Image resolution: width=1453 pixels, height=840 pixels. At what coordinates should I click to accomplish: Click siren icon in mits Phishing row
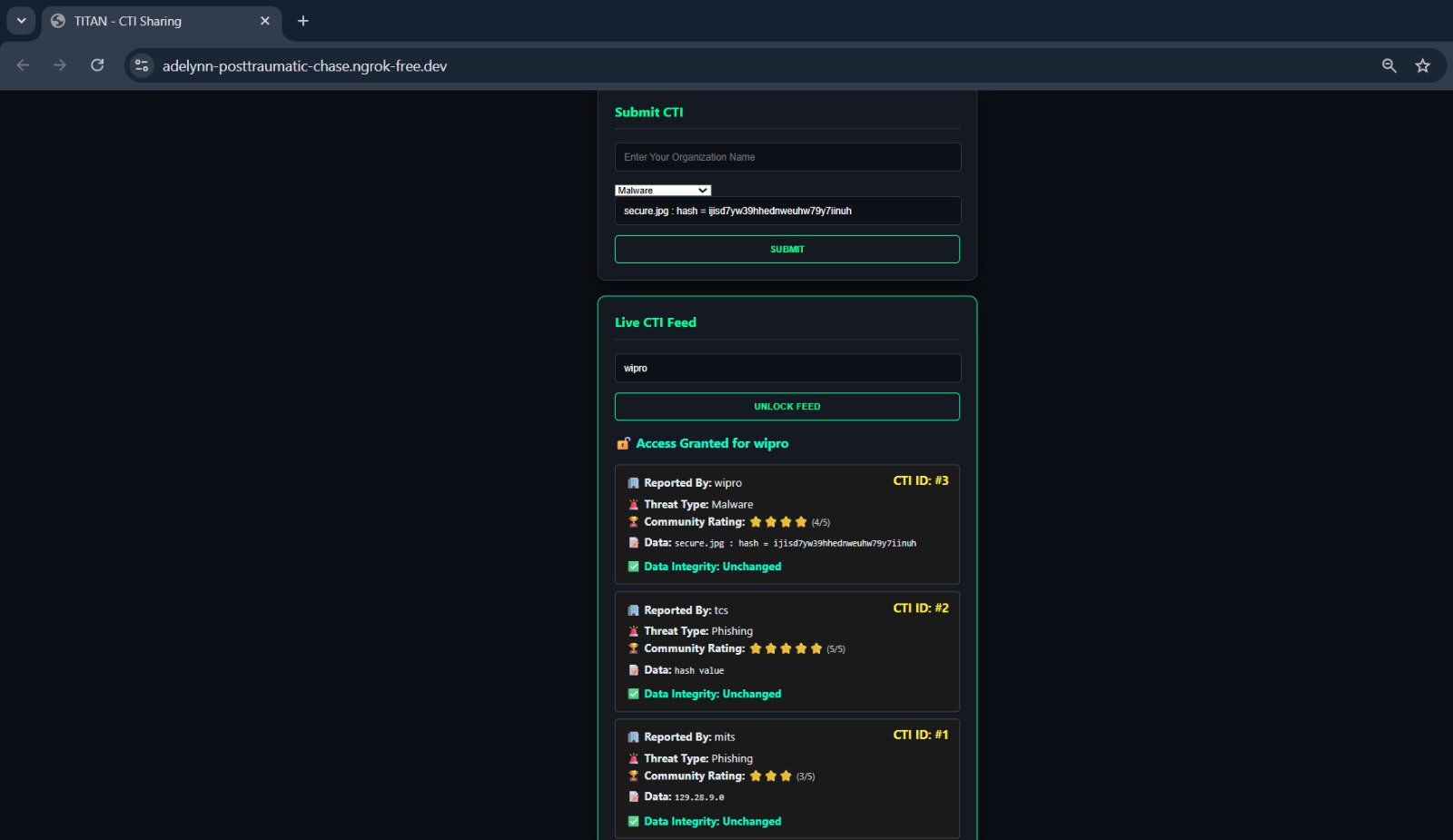point(634,758)
